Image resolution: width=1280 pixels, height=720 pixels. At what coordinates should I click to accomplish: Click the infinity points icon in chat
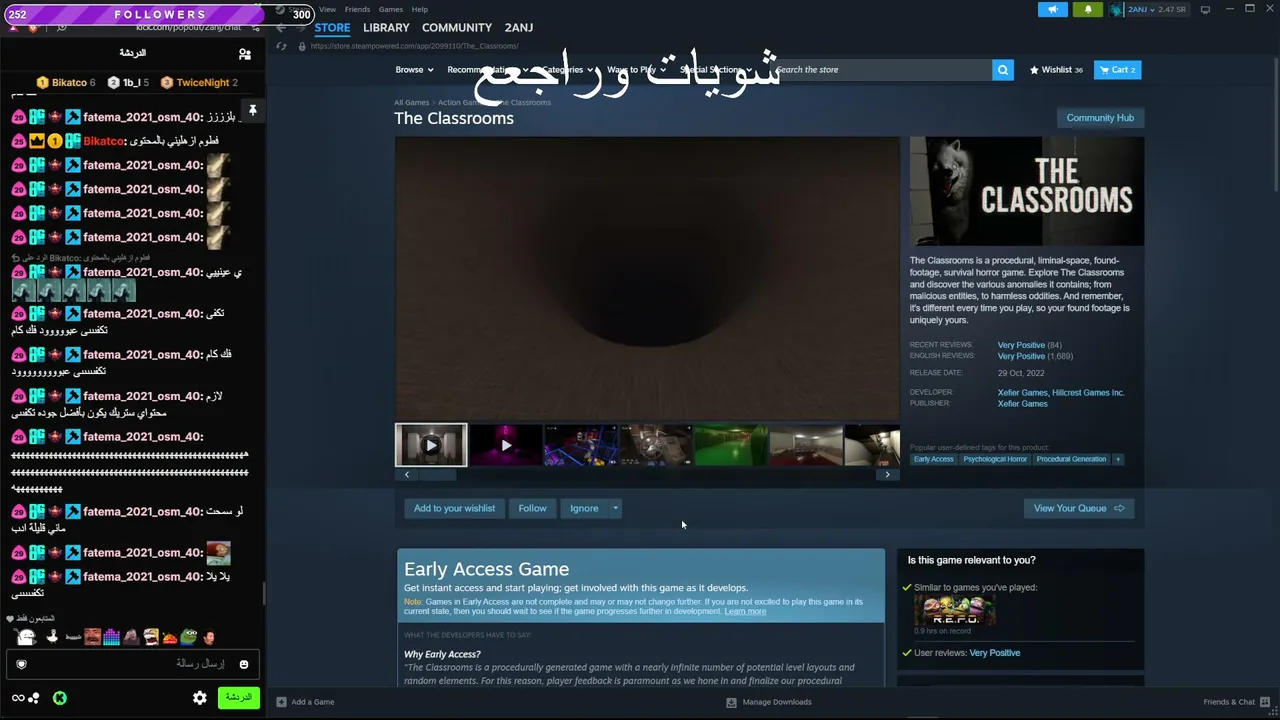(18, 698)
